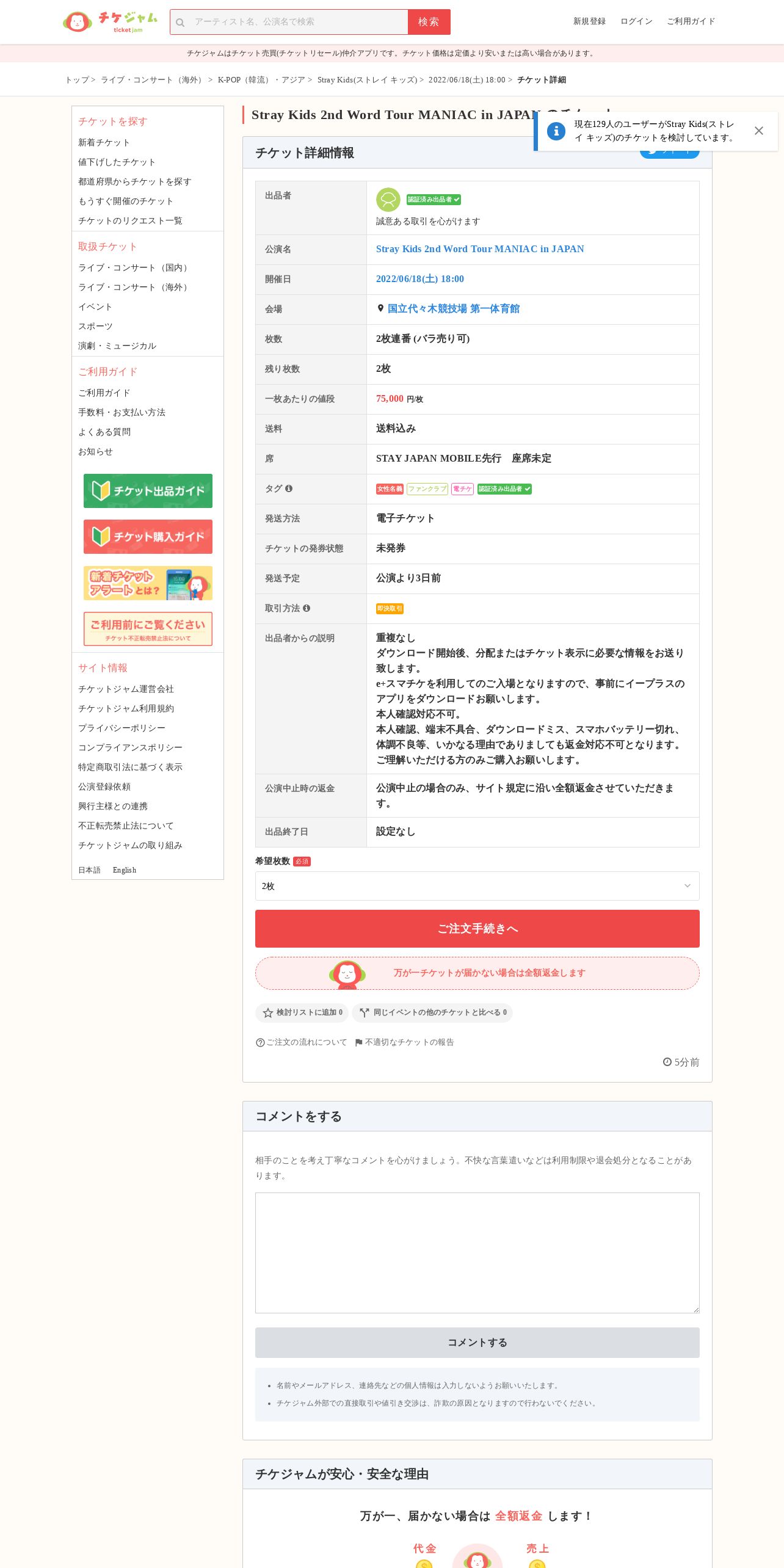This screenshot has height=1568, width=784.
Task: Click the blue info notification icon
Action: point(556,131)
